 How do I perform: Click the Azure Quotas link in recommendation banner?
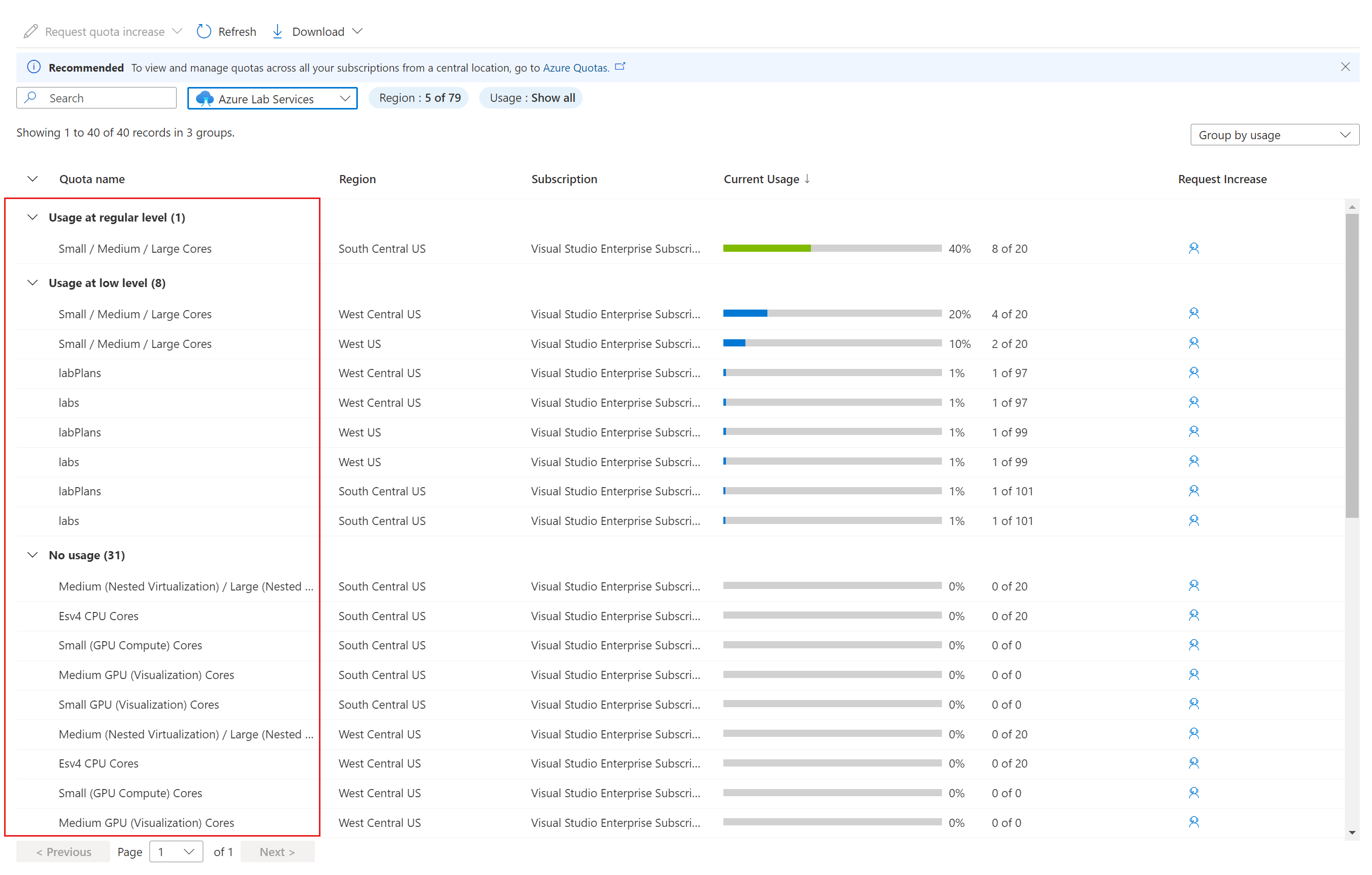pyautogui.click(x=576, y=68)
